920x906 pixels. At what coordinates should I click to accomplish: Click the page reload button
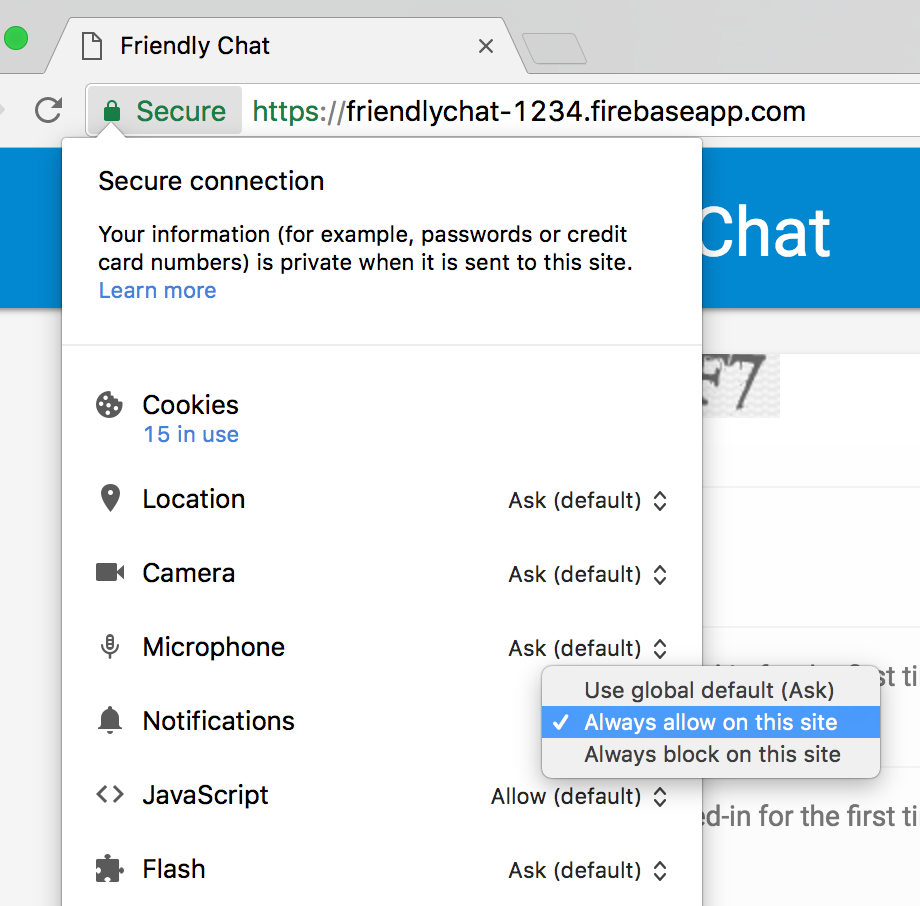tap(48, 110)
